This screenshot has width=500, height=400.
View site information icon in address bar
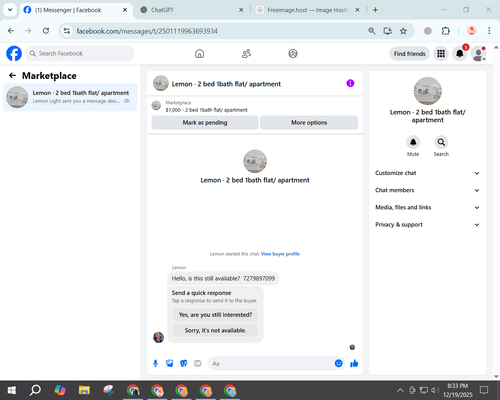point(67,31)
